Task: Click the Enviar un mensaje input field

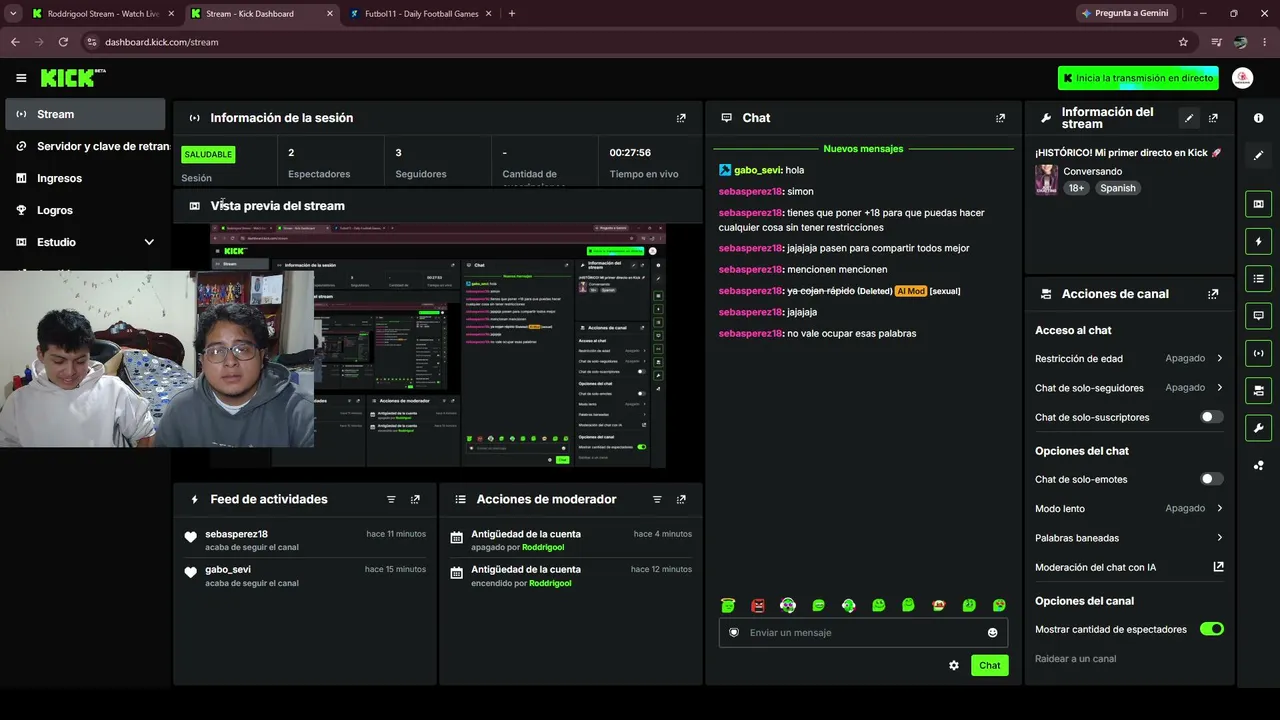Action: (863, 632)
